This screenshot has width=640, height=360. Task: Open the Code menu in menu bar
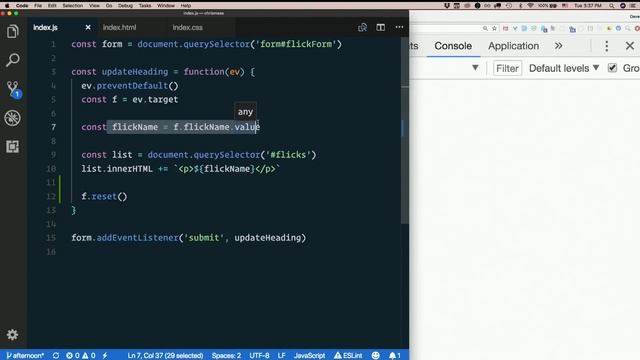[x=22, y=6]
